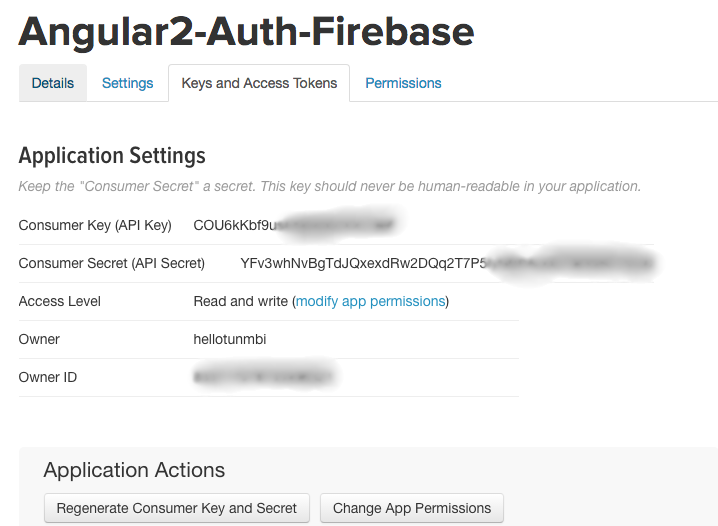Click the Change App Permissions button

click(412, 508)
